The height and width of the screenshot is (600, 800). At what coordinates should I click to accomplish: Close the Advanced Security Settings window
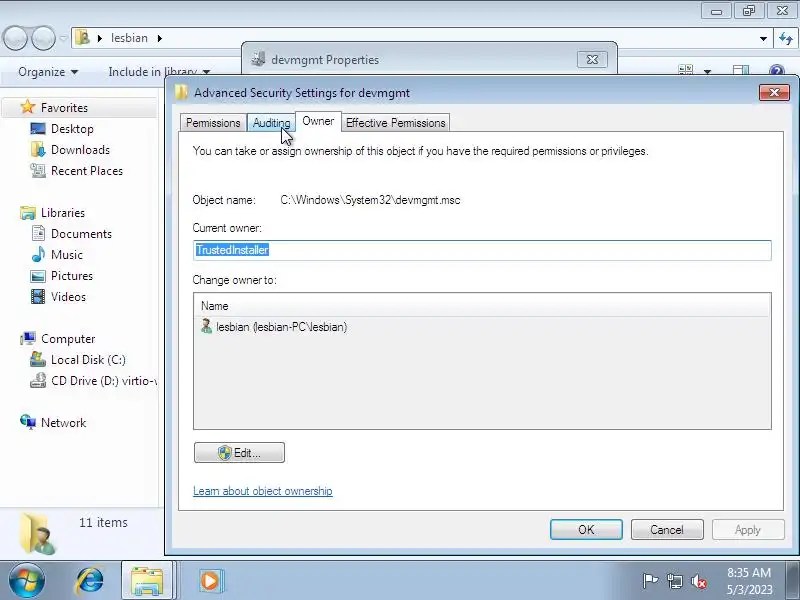point(774,92)
